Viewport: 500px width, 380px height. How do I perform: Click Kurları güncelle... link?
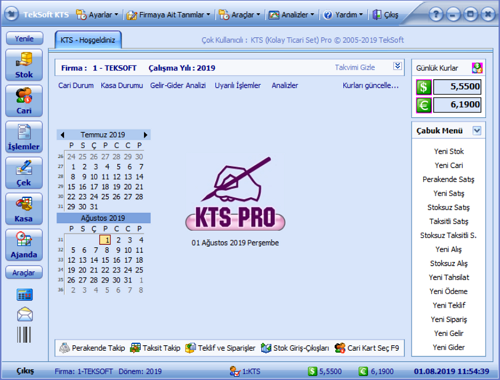coord(370,86)
